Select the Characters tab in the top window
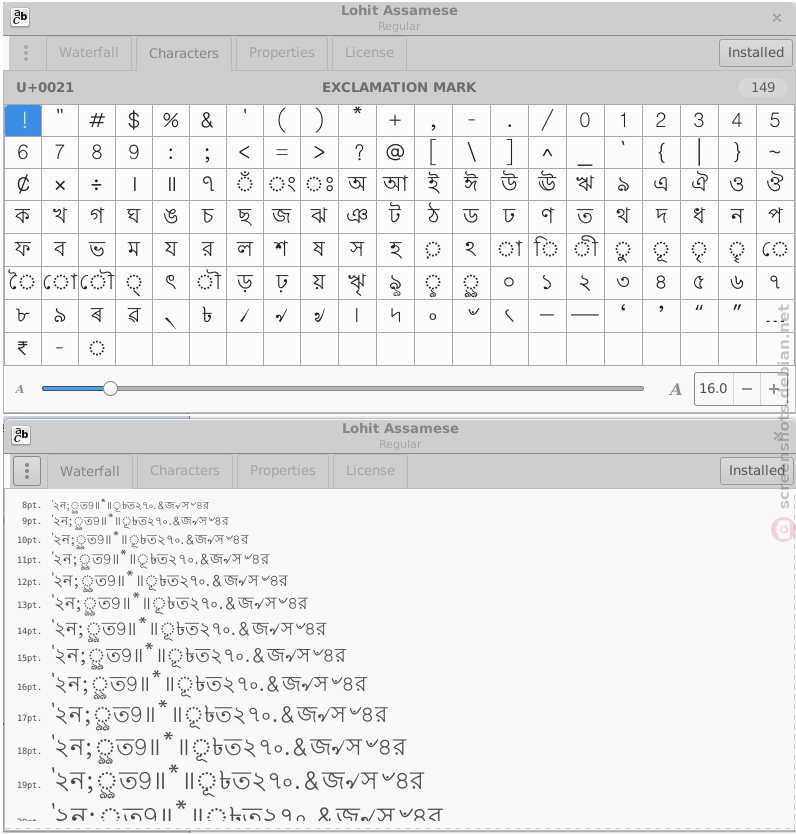 (183, 53)
